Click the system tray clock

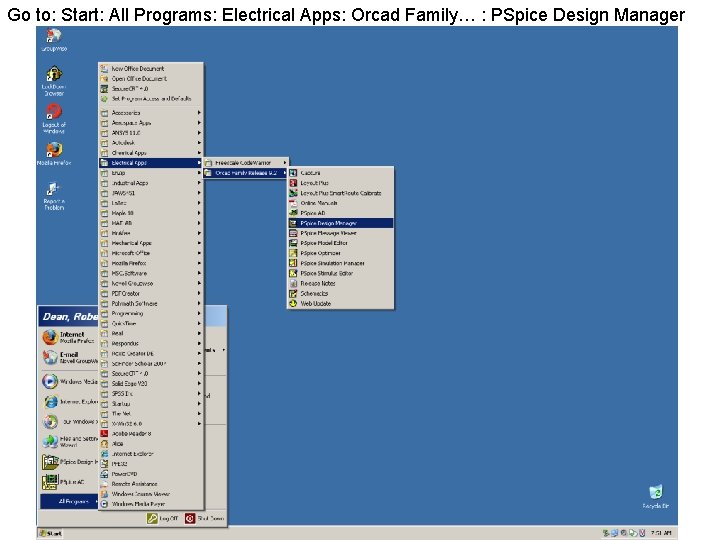(x=661, y=533)
